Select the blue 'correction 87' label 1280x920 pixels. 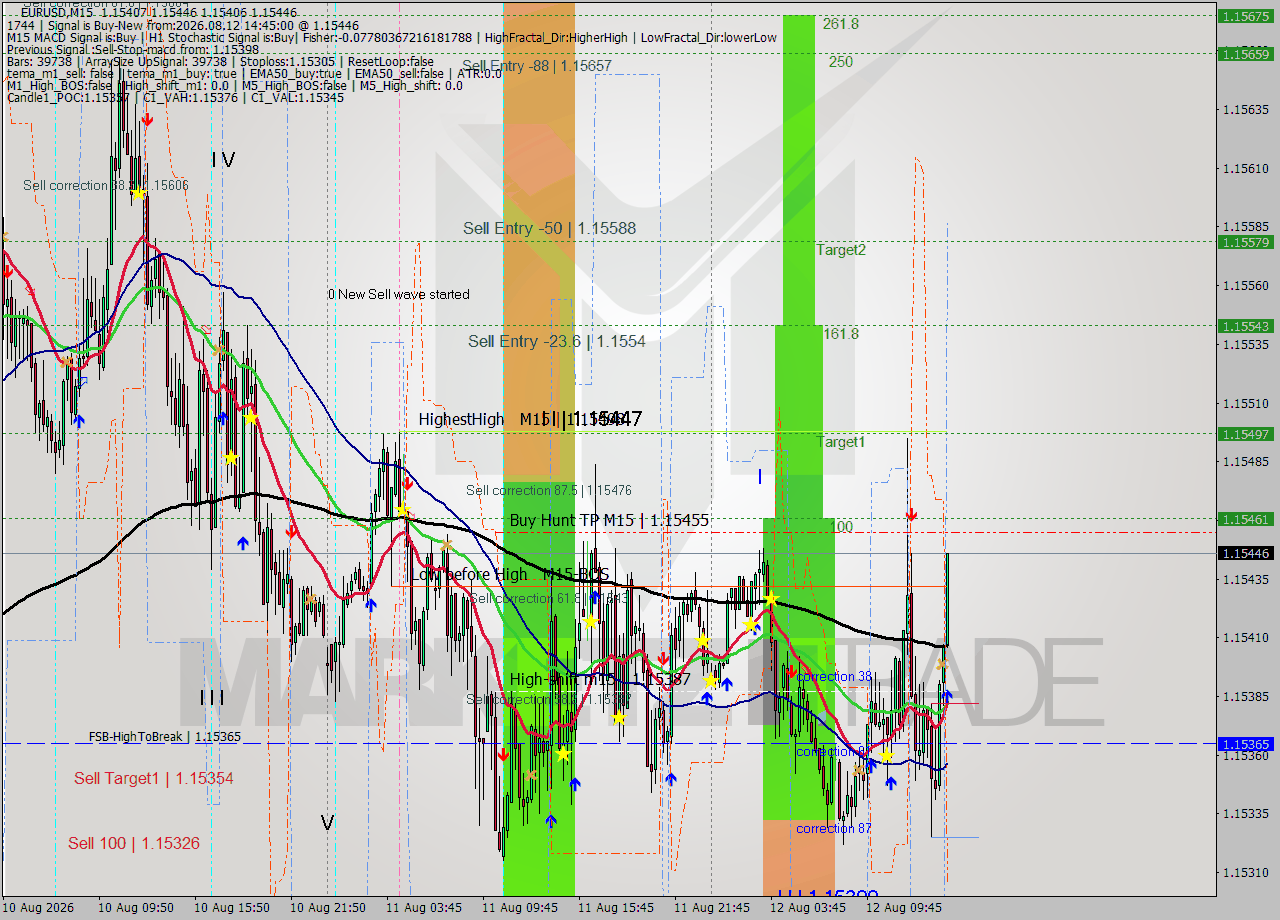tap(834, 828)
